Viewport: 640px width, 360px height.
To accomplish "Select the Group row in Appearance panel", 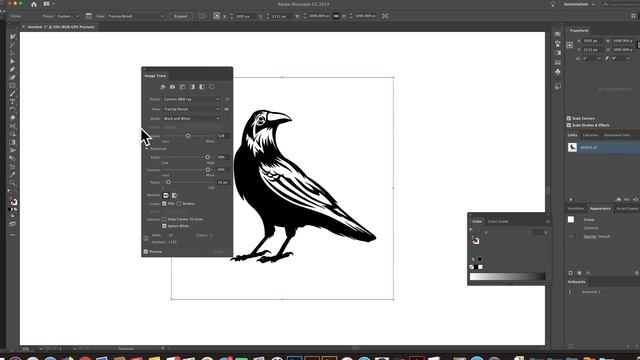I will [x=603, y=220].
